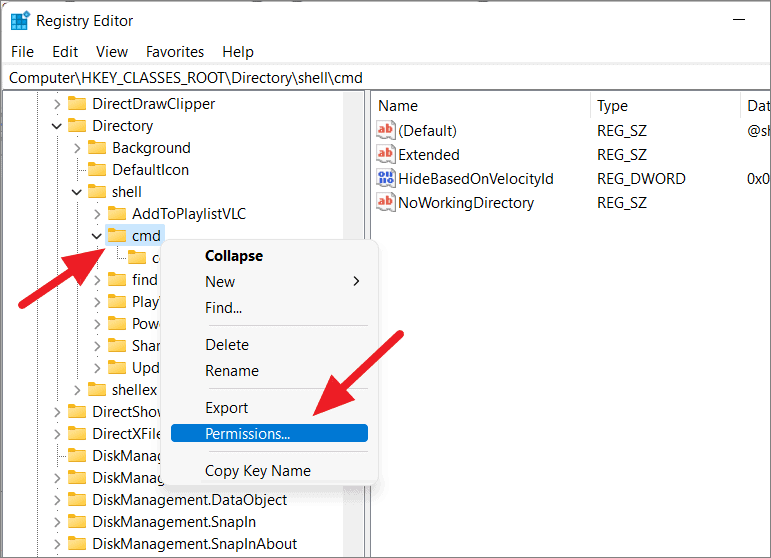Click the Directory folder icon
Image resolution: width=771 pixels, height=558 pixels.
tap(77, 125)
